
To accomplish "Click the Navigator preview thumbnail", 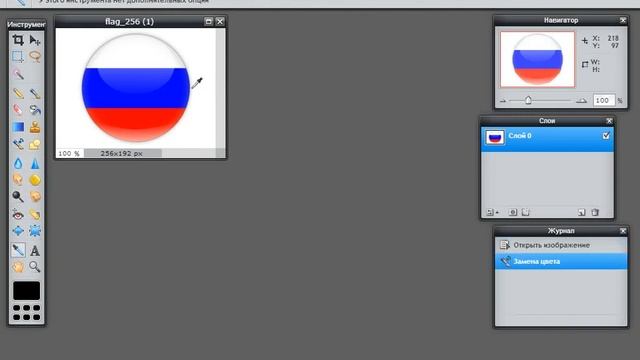I will coord(537,60).
